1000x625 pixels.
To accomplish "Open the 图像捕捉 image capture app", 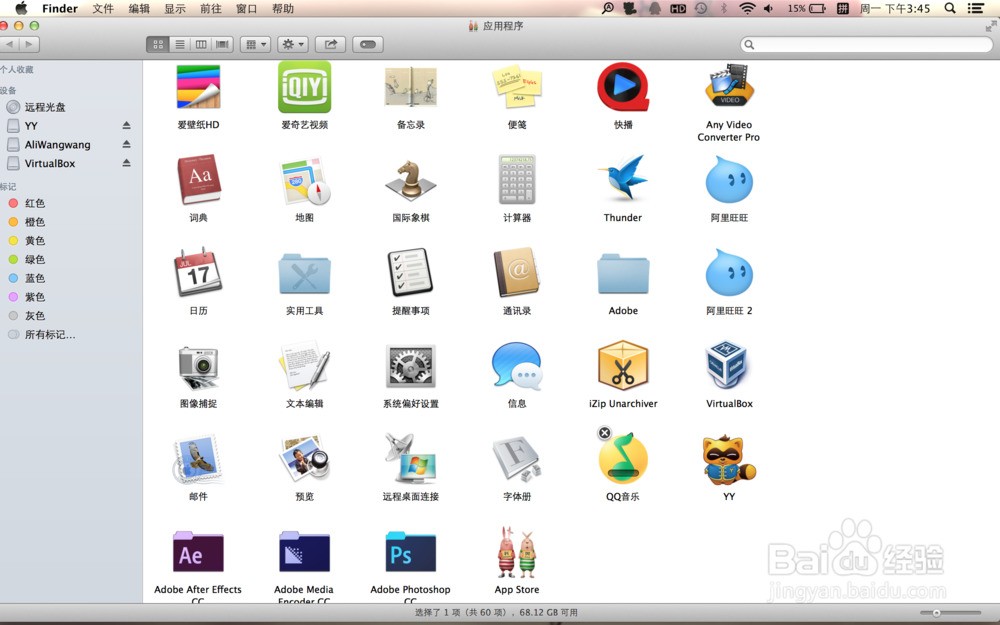I will (198, 367).
